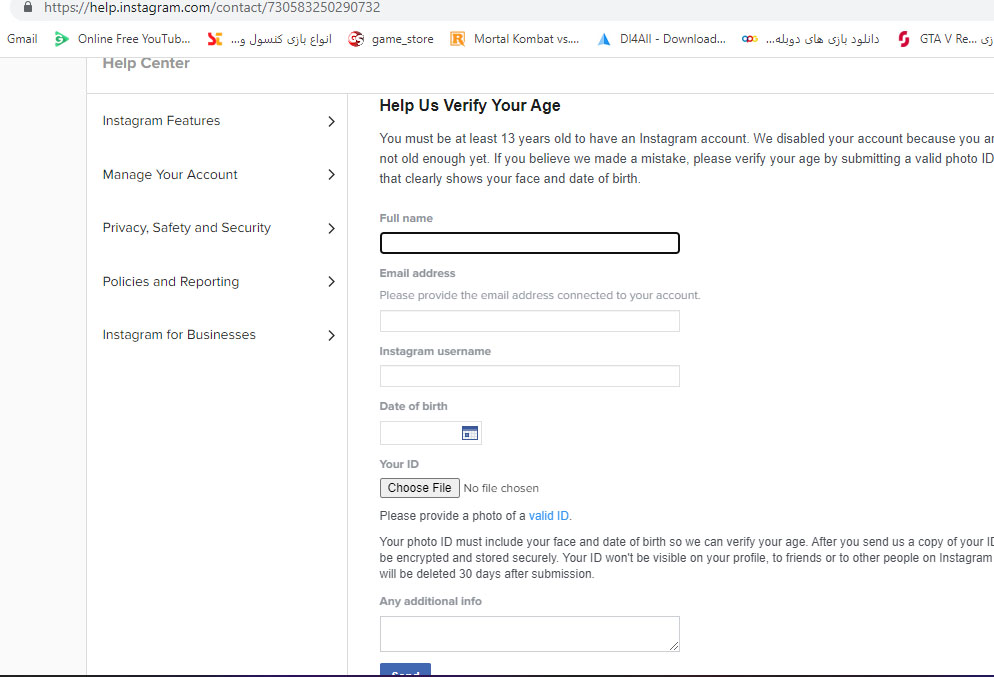
Task: Click the URL help.instagram.com address text
Action: (x=212, y=8)
